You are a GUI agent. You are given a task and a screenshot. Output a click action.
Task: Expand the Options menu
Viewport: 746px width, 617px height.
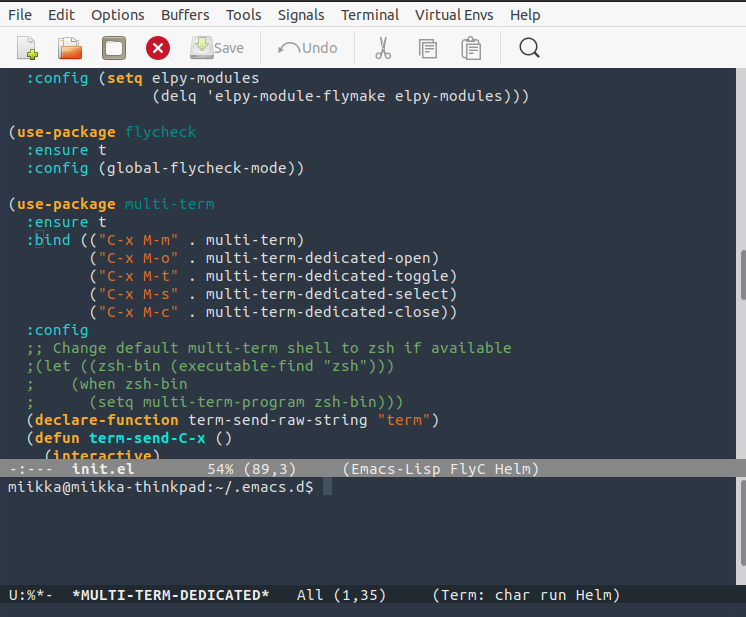tap(117, 15)
